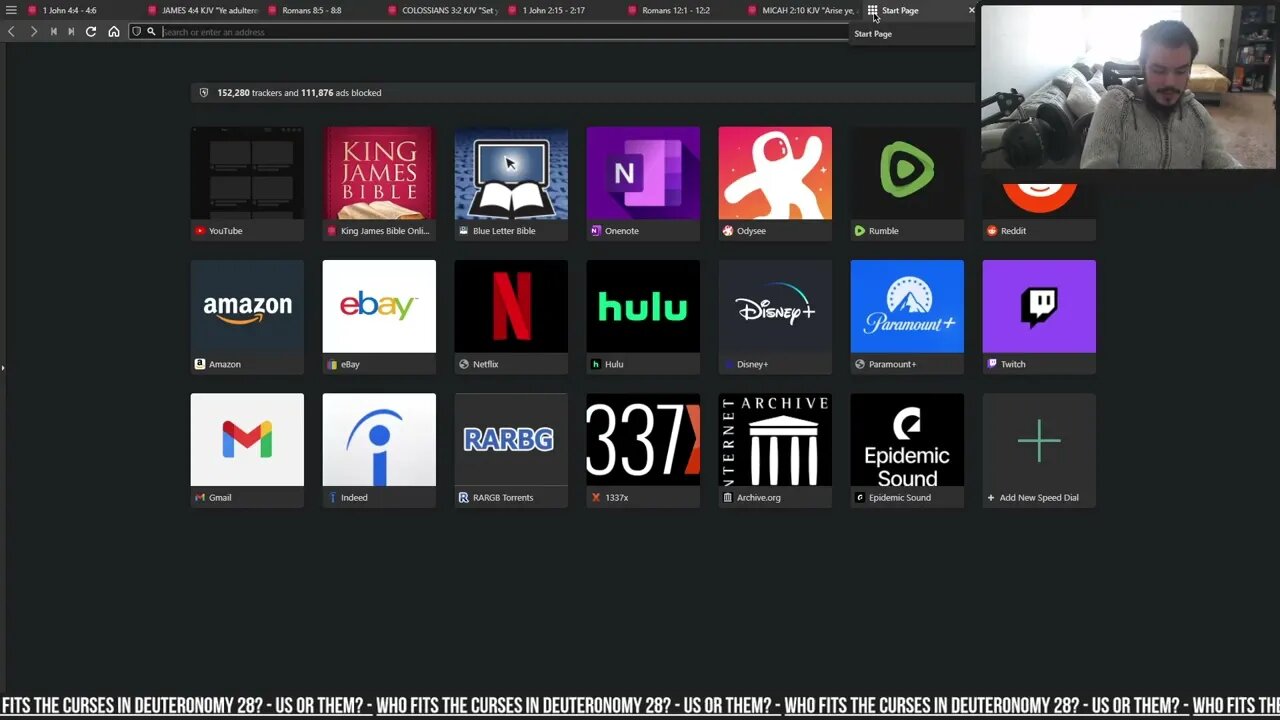
Task: Click the Rumble favicon below its tile
Action: (x=859, y=231)
